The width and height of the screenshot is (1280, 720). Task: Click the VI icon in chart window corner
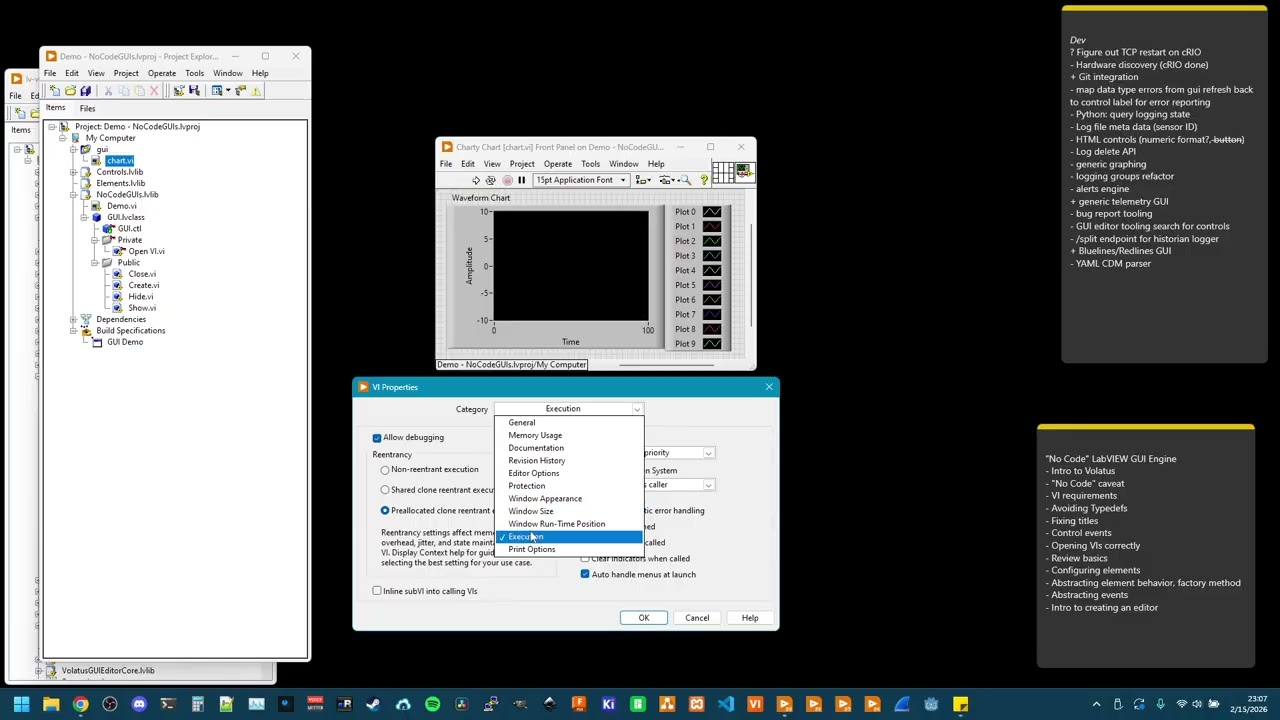(744, 173)
